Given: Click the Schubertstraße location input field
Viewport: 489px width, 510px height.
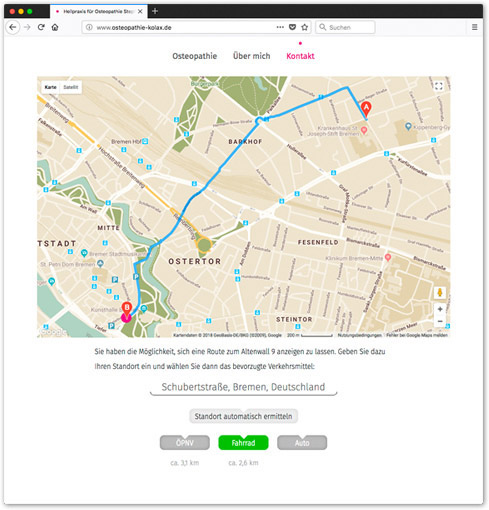Looking at the screenshot, I should click(243, 387).
